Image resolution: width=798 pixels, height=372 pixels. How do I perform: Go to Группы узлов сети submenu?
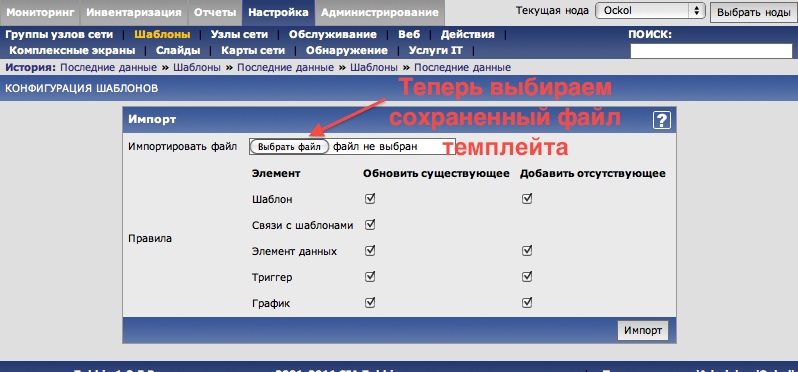point(59,35)
